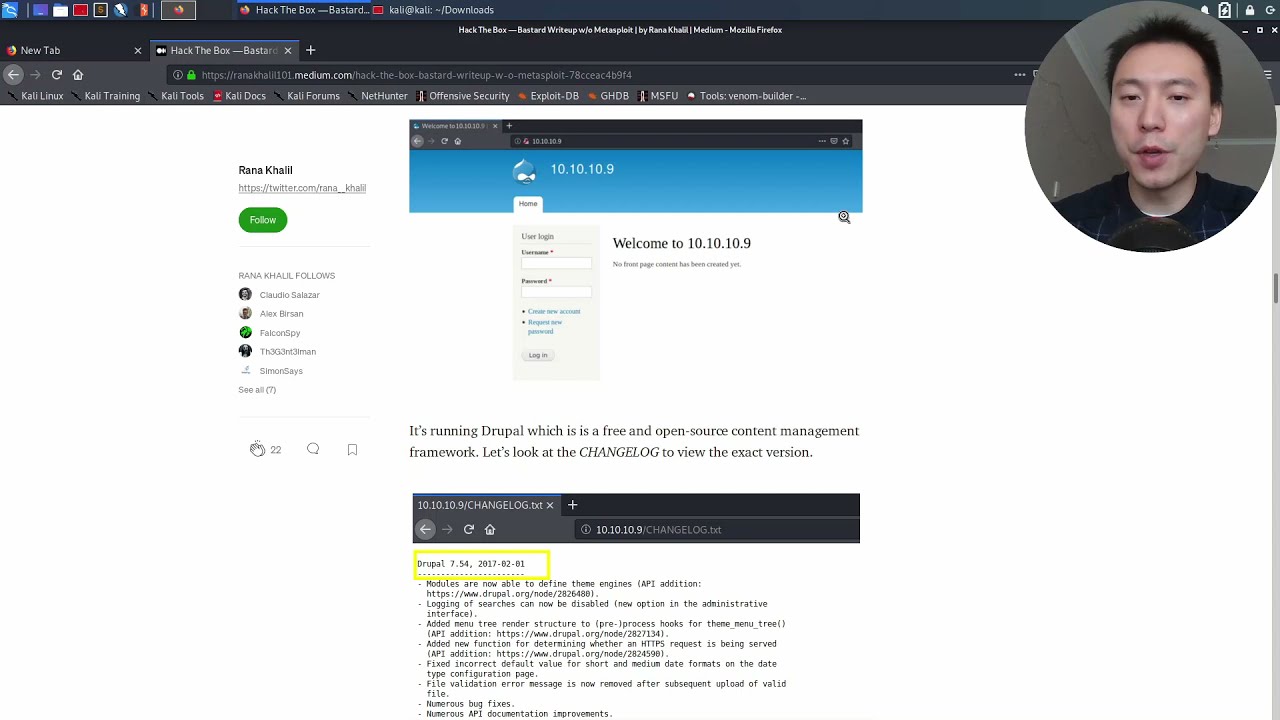The image size is (1280, 720).
Task: Open Kali Forums bookmark
Action: (x=307, y=96)
